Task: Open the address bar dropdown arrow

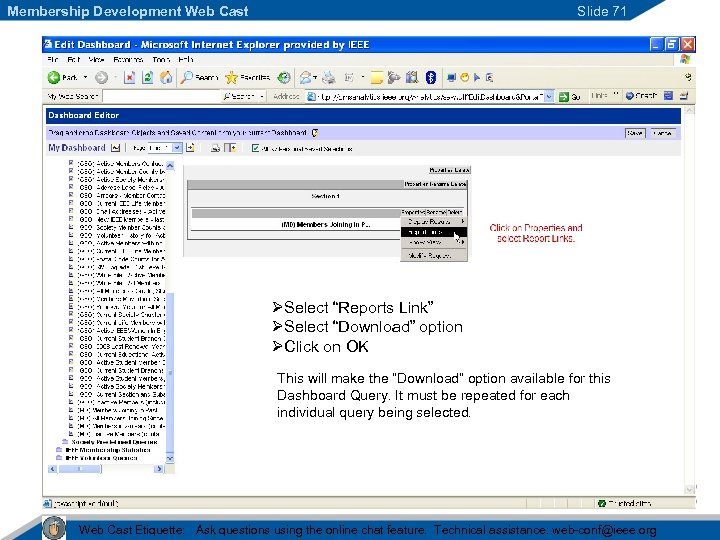Action: [x=549, y=96]
